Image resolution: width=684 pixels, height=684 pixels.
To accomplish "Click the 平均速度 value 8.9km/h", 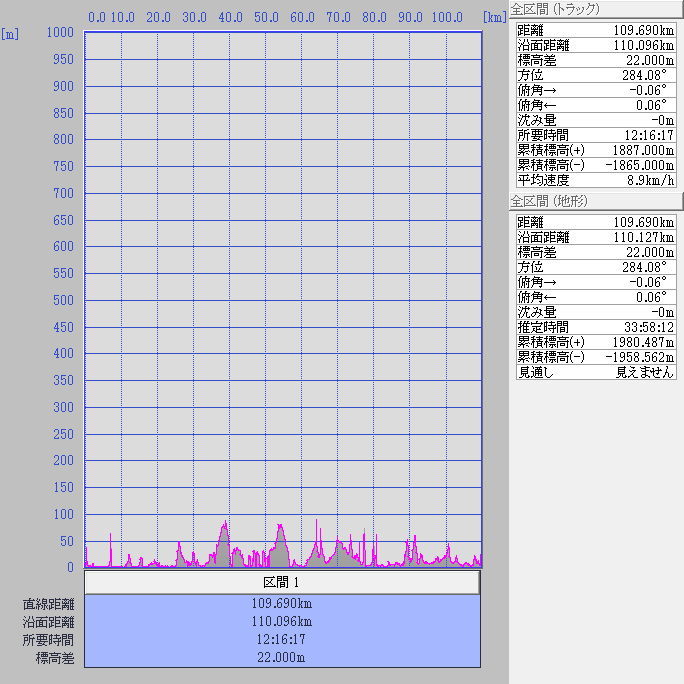I will click(x=650, y=180).
